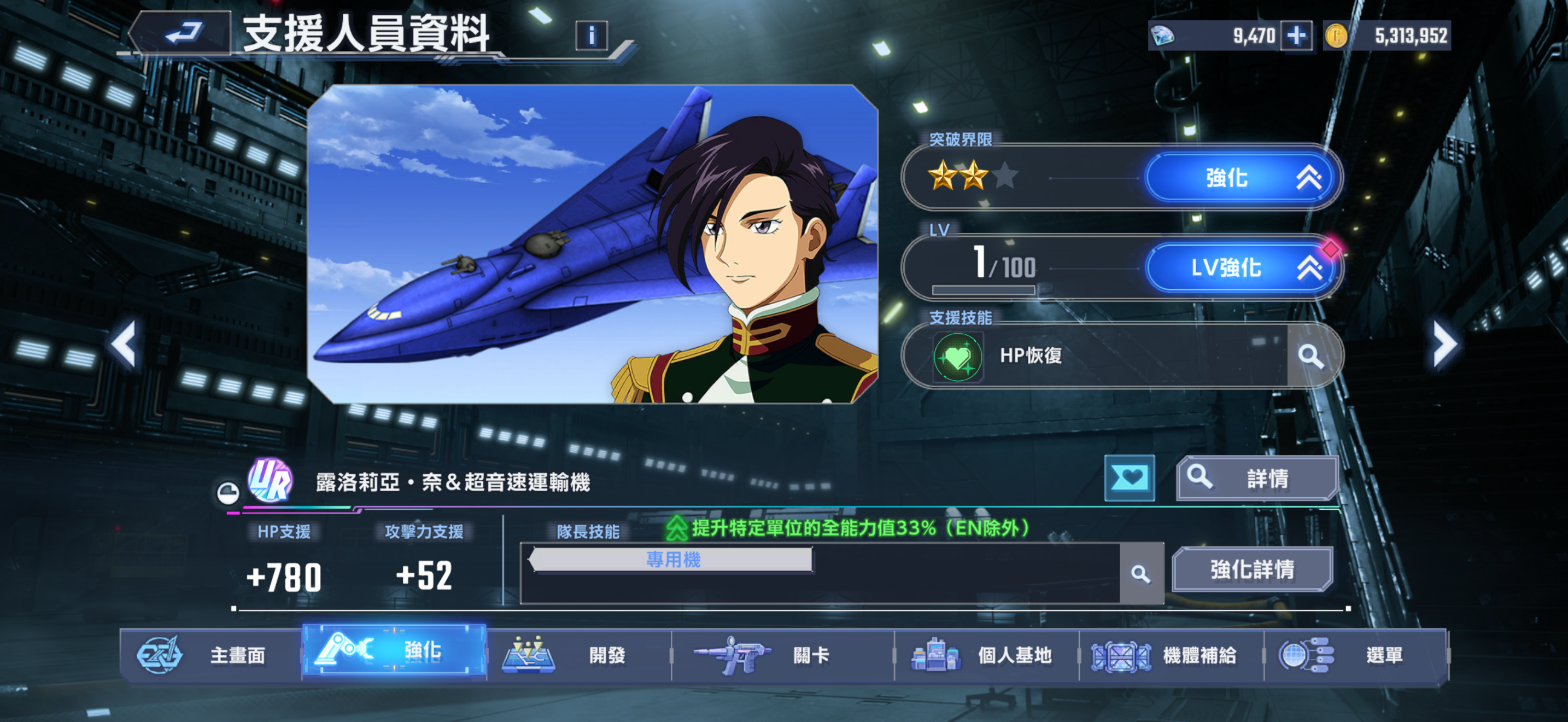Open captain skill magnifier icon
The width and height of the screenshot is (1568, 722).
[x=1140, y=573]
